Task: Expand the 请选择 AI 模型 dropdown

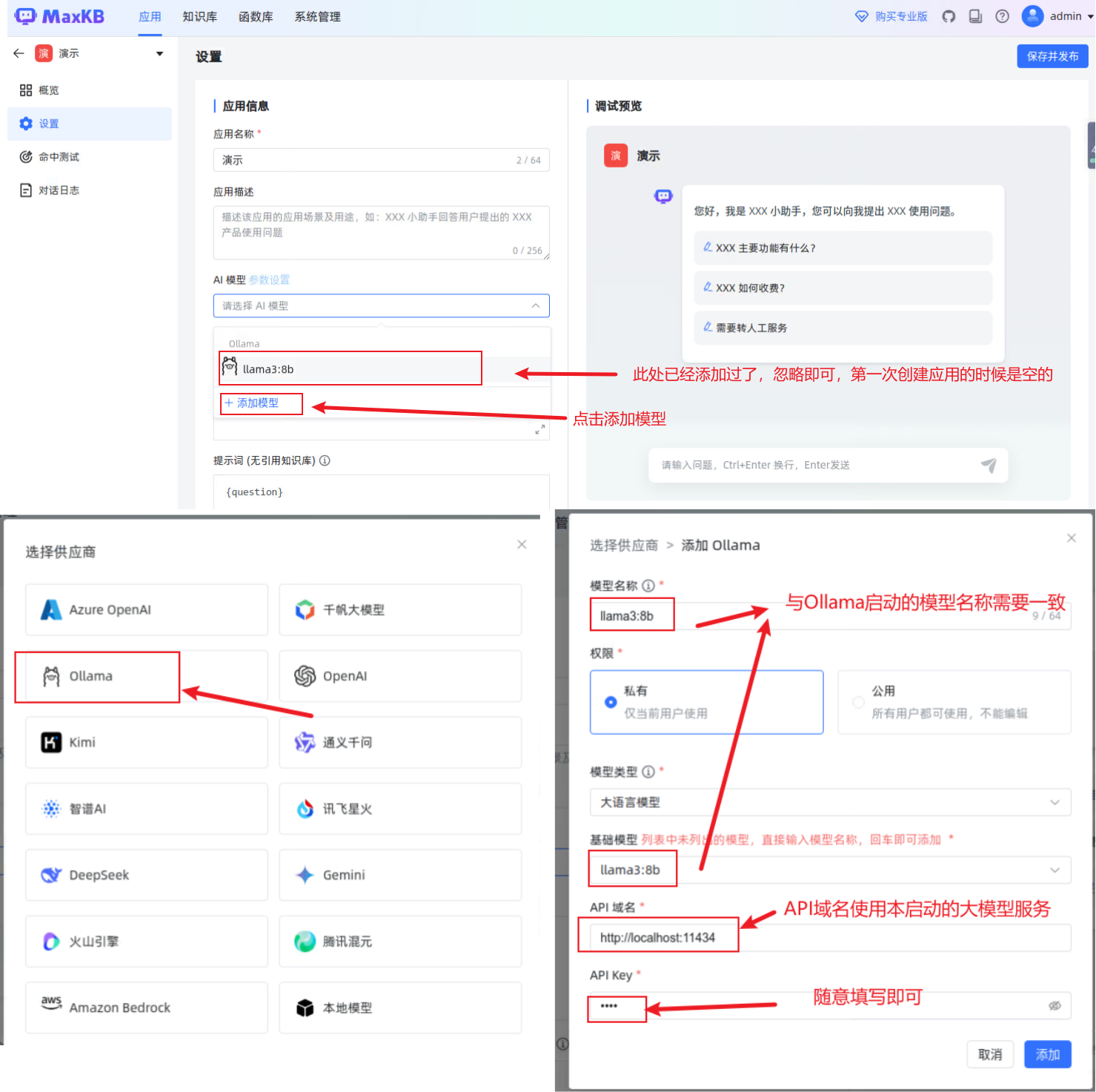Action: click(x=381, y=305)
